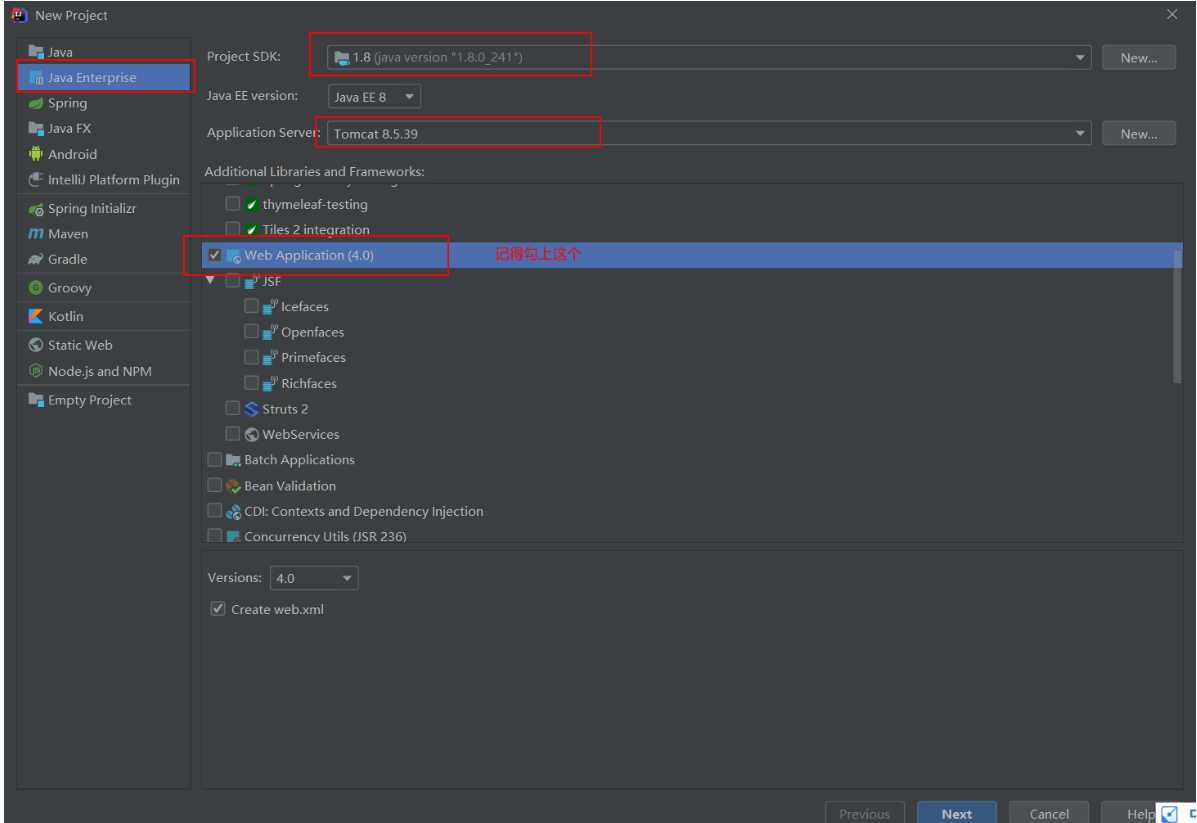
Task: Click the Richfaces icon
Action: point(270,383)
